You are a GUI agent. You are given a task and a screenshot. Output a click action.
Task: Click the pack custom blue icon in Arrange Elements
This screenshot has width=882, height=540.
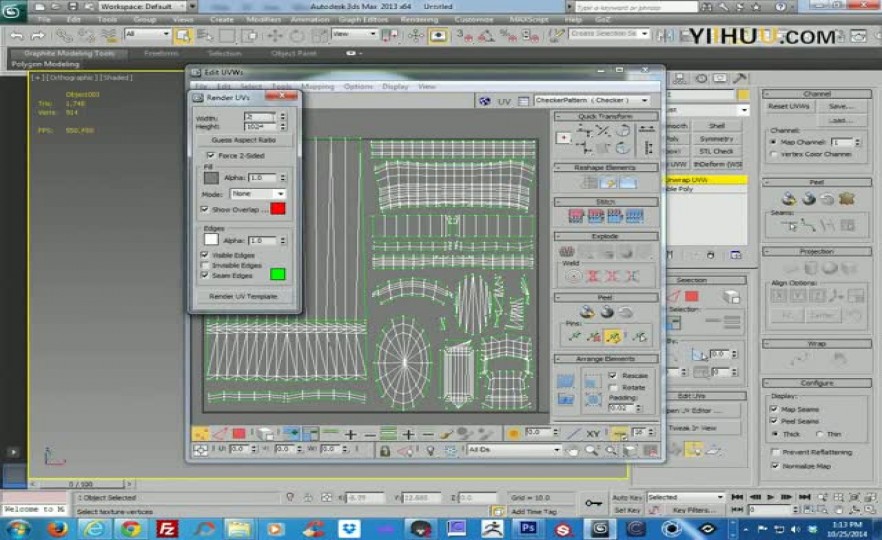[x=565, y=381]
